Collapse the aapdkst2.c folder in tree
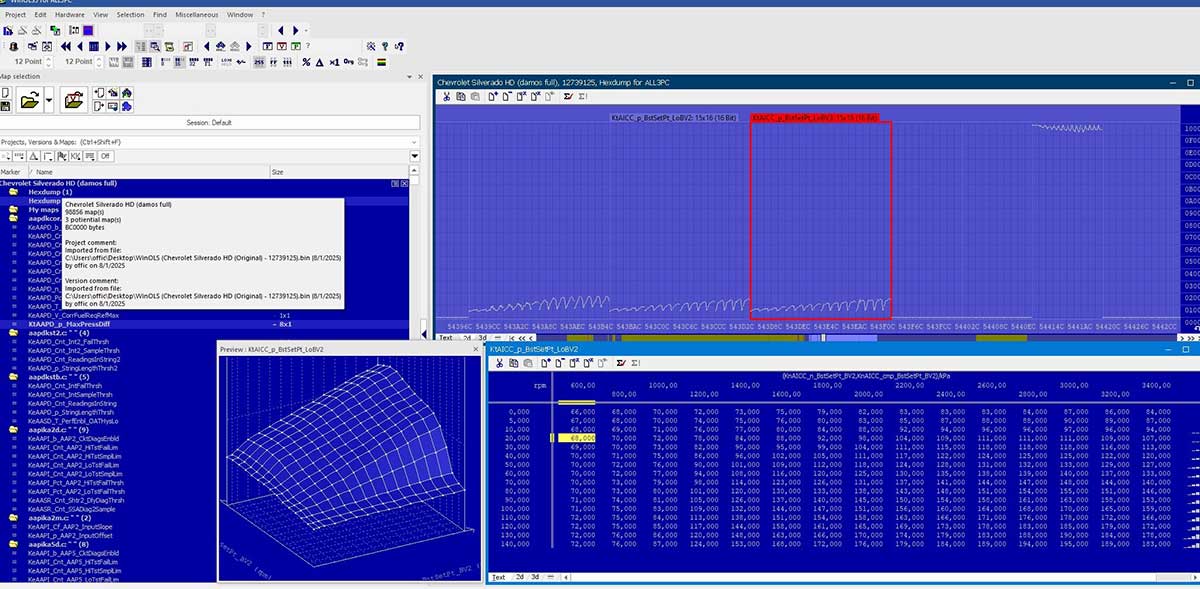The image size is (1200, 589). (x=14, y=333)
